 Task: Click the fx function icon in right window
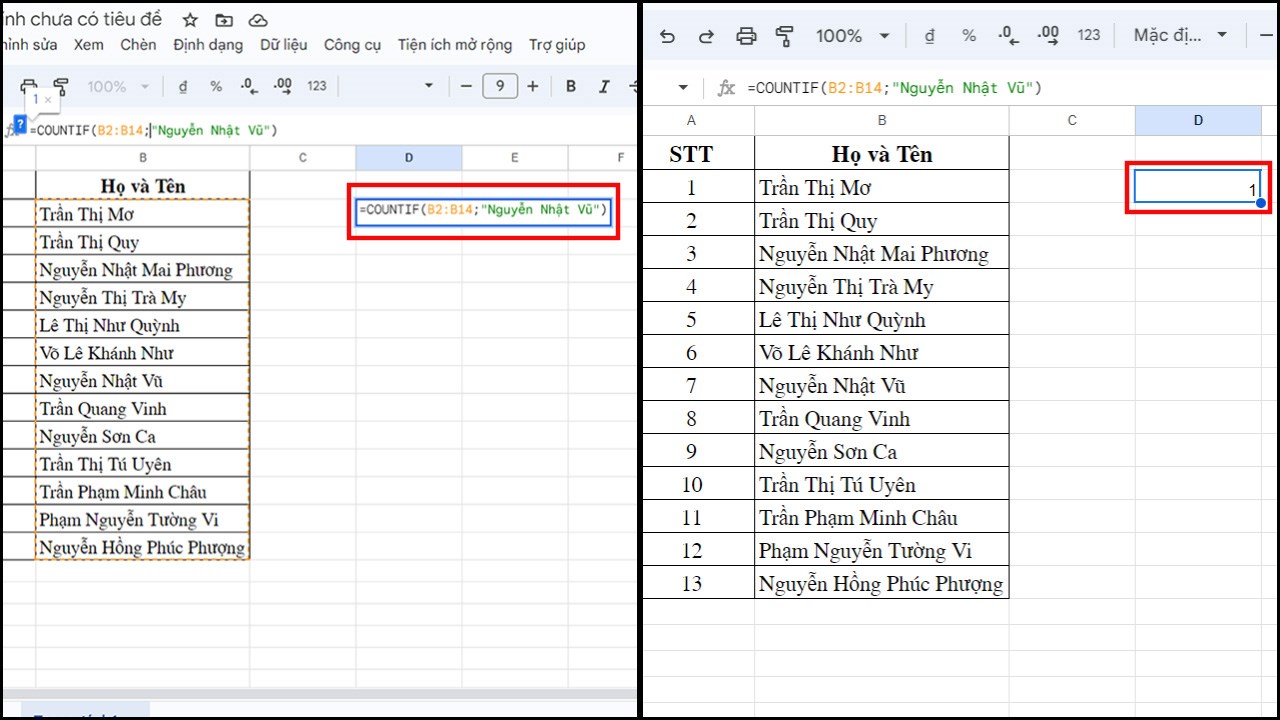pos(726,88)
